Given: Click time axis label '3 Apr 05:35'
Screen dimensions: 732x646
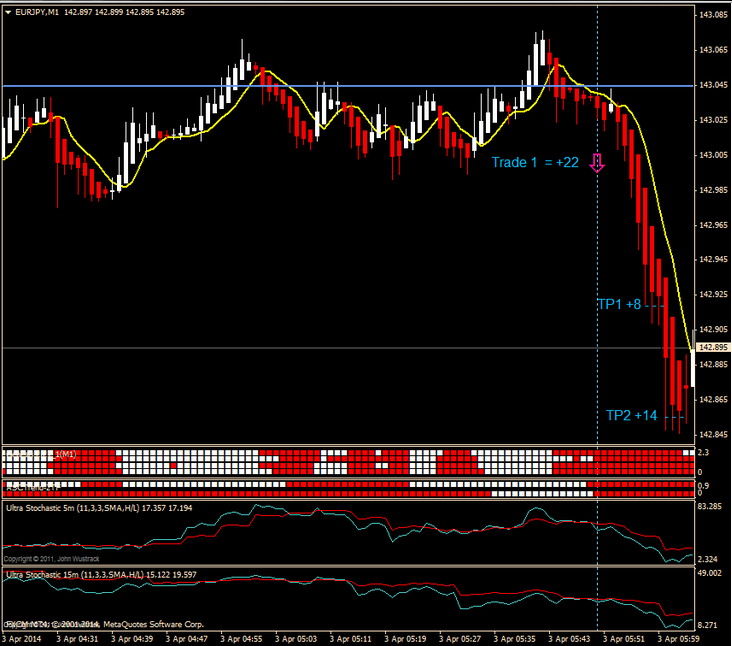Looking at the screenshot, I should coord(514,639).
